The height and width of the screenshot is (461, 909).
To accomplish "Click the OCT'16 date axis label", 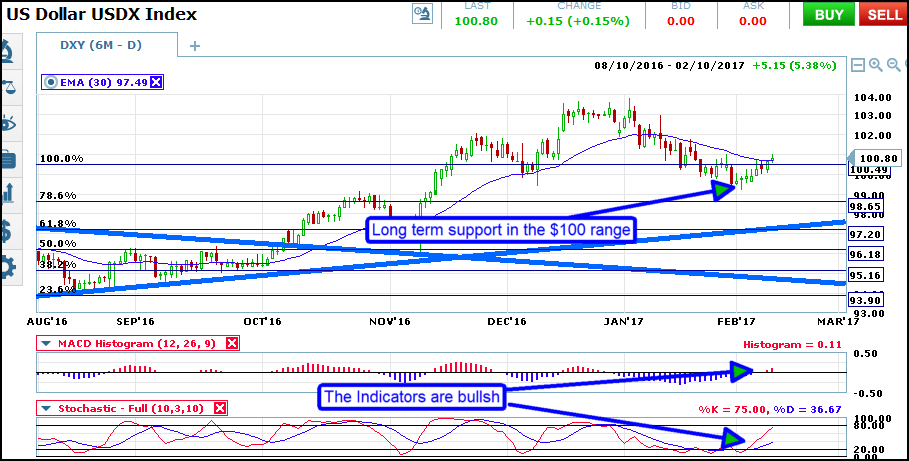I will pyautogui.click(x=262, y=321).
